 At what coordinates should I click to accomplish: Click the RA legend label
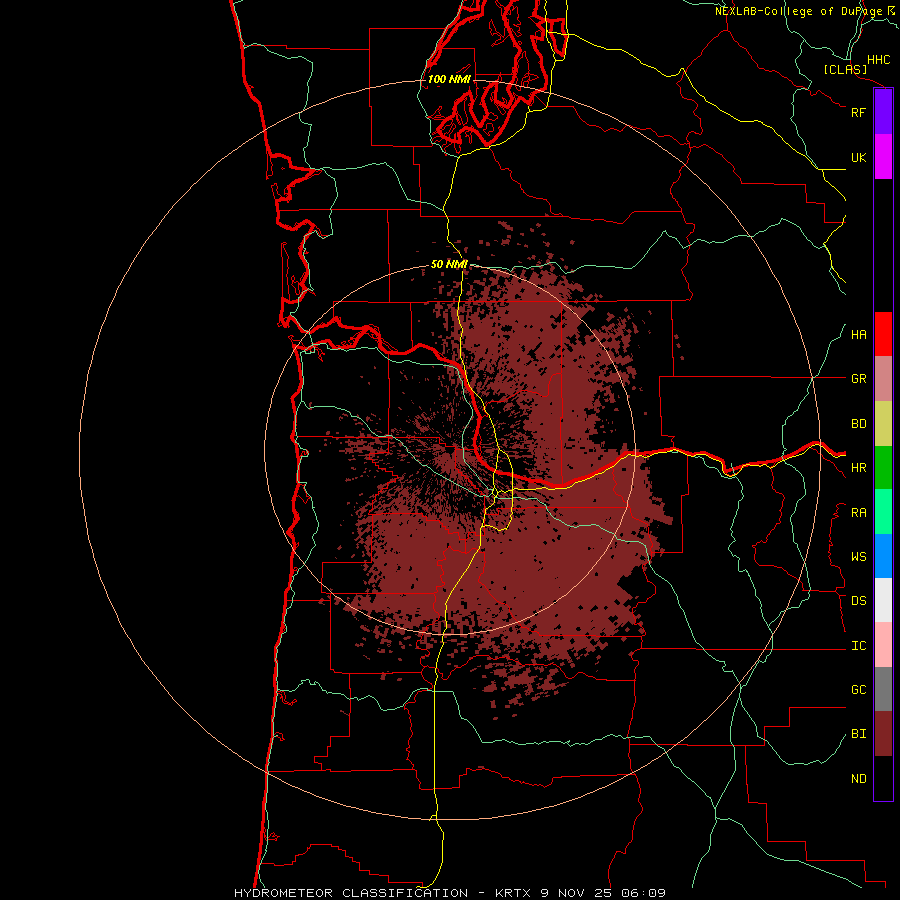pyautogui.click(x=858, y=513)
